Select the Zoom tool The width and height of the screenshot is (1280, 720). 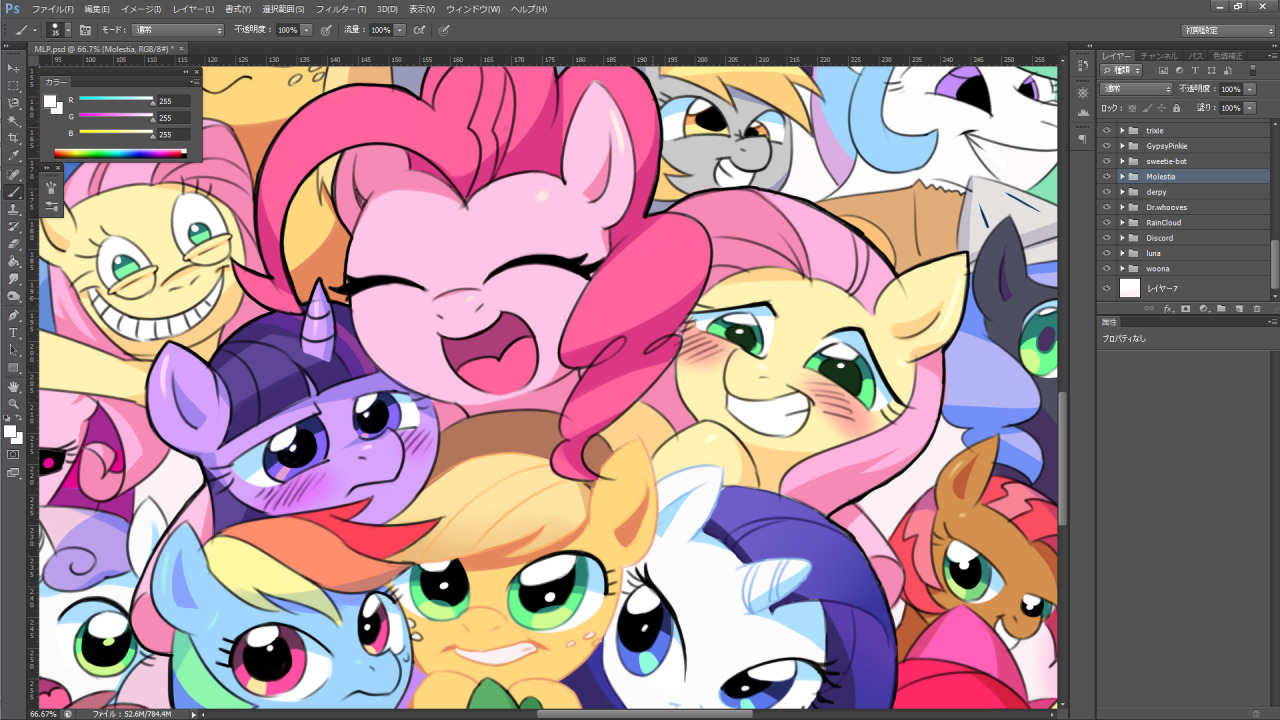pyautogui.click(x=14, y=403)
